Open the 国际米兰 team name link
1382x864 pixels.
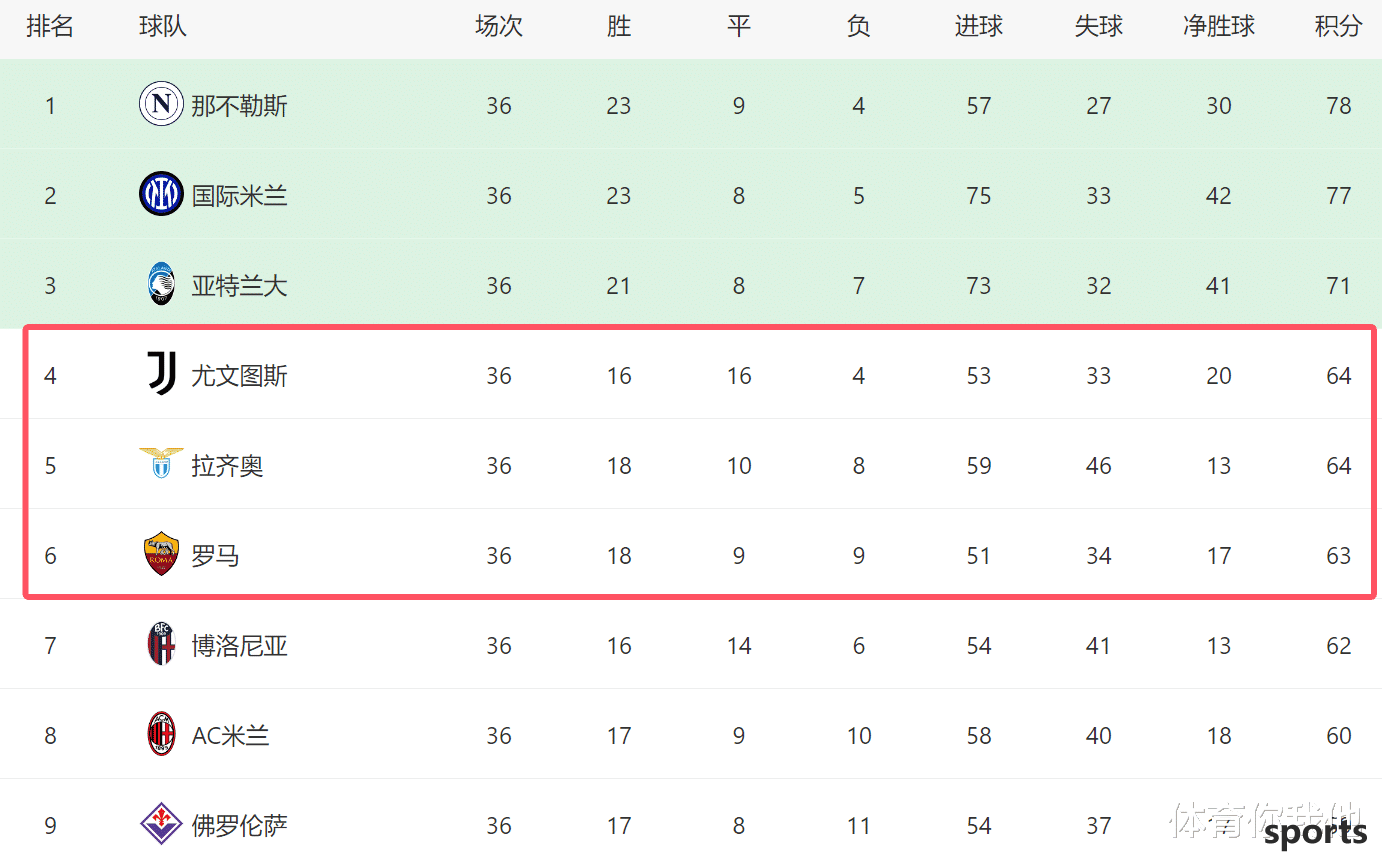(239, 196)
